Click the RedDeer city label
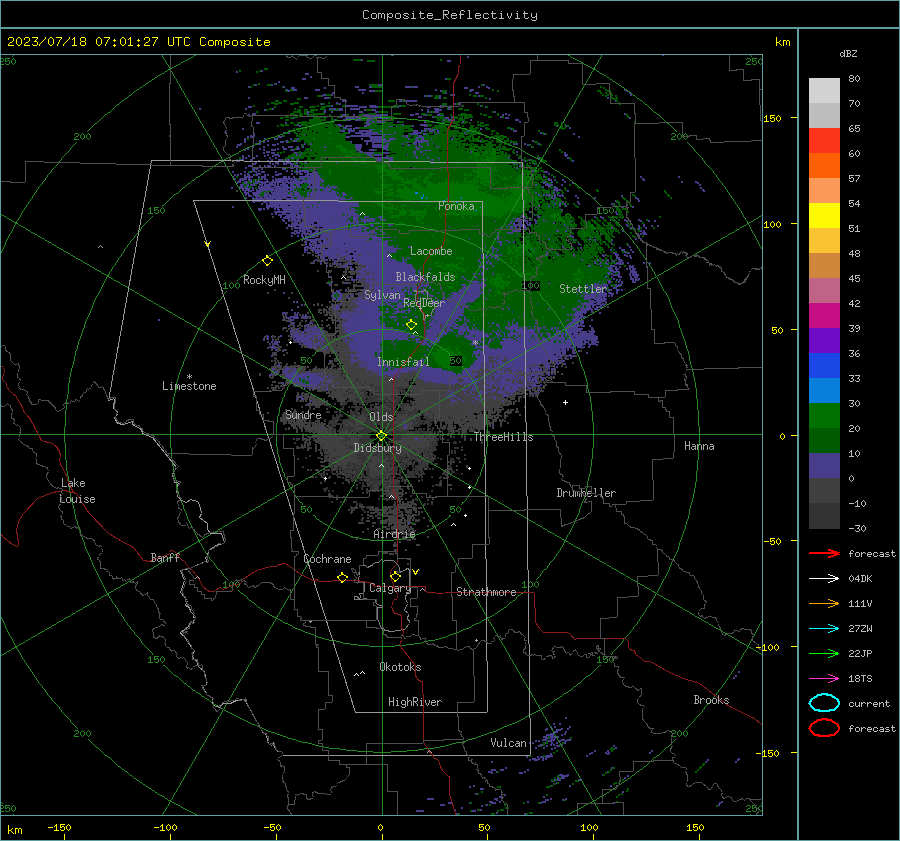The height and width of the screenshot is (841, 900). click(424, 303)
